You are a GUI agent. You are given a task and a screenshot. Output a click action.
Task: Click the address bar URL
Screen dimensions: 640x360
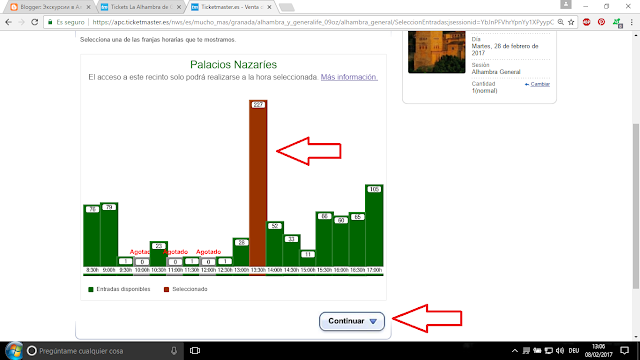(x=322, y=22)
